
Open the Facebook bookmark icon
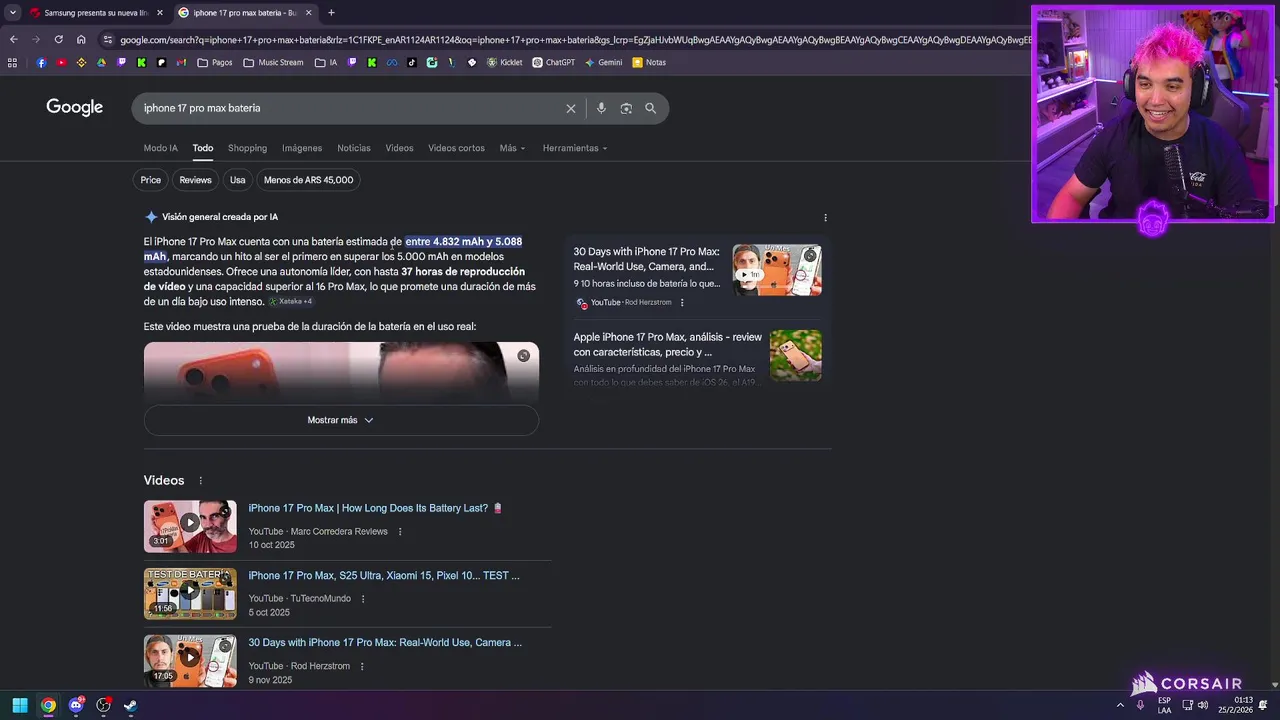click(x=41, y=62)
